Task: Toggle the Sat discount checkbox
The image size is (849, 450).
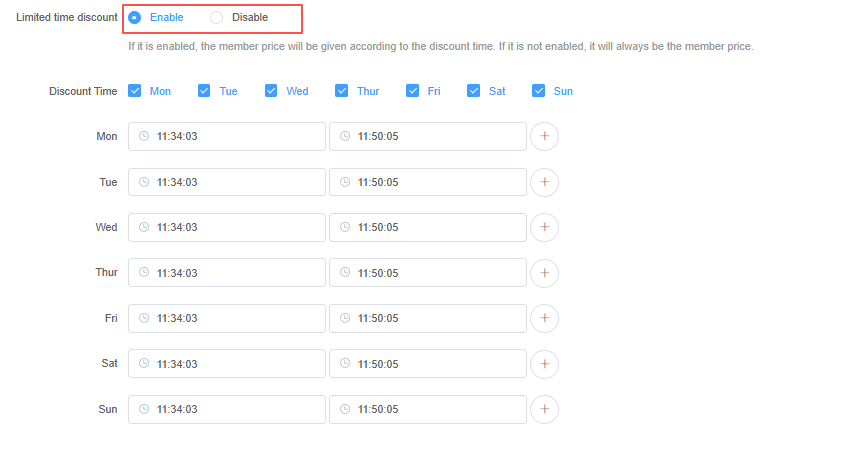Action: point(474,91)
